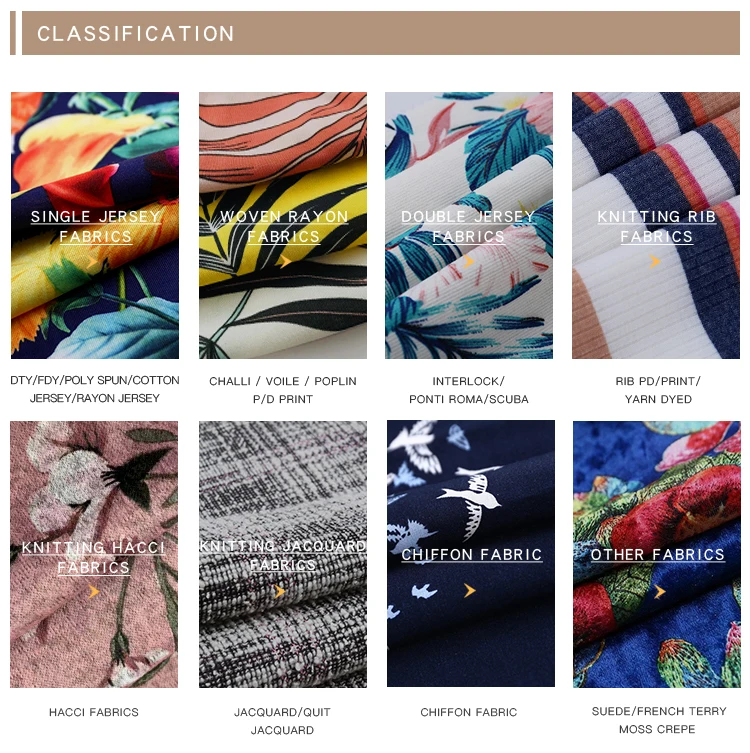750x753 pixels.
Task: Open the Single Jersey Fabrics title link
Action: click(x=95, y=227)
